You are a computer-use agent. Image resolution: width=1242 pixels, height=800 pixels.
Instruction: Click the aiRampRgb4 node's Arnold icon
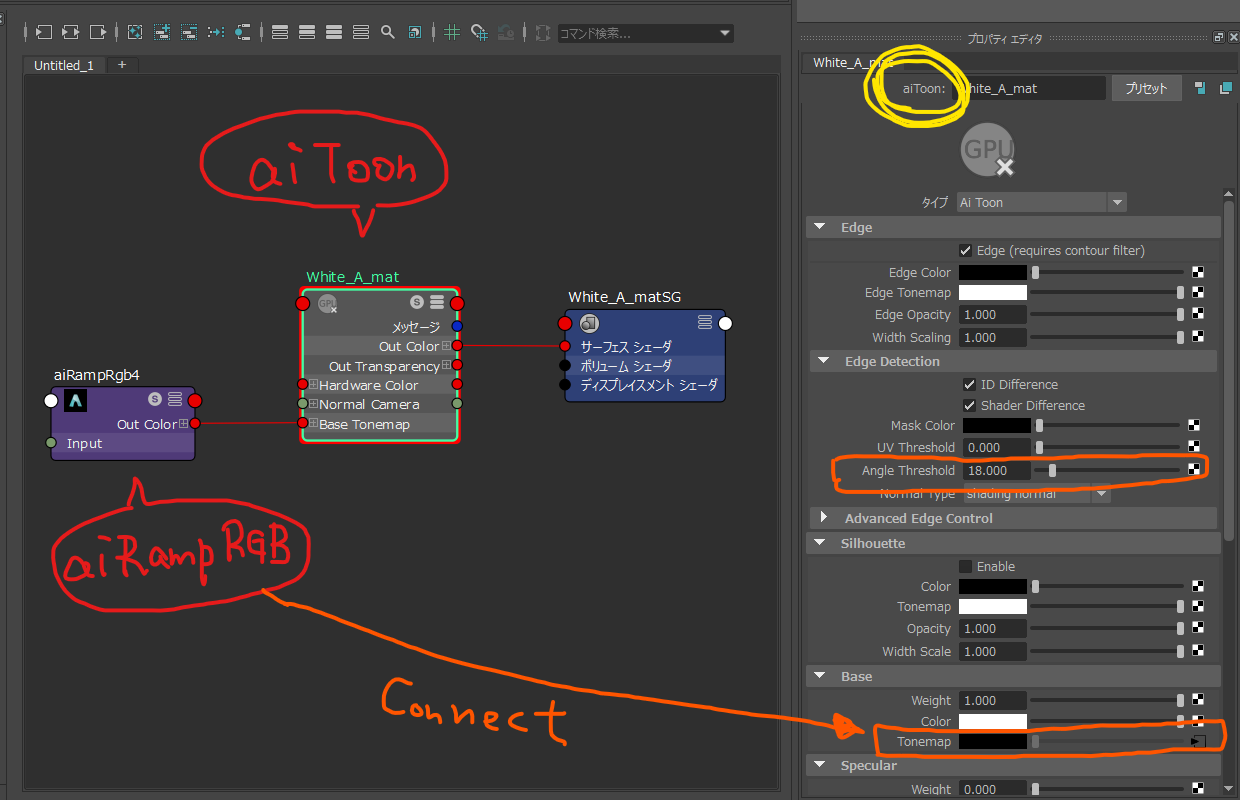75,401
